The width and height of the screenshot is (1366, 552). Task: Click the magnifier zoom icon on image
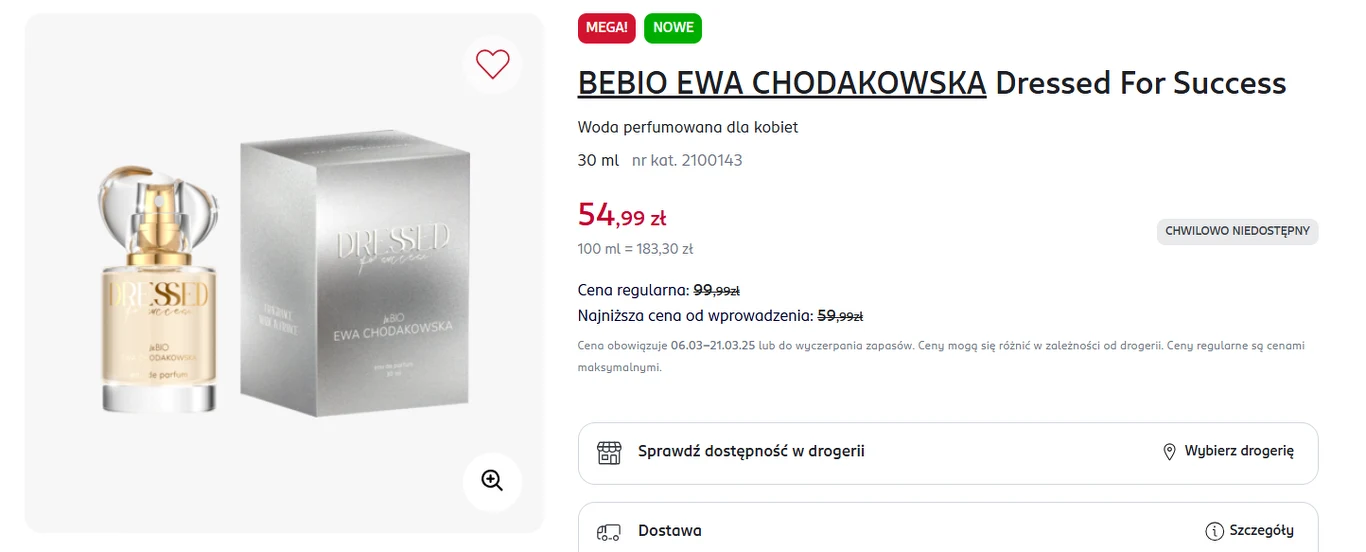pyautogui.click(x=492, y=481)
